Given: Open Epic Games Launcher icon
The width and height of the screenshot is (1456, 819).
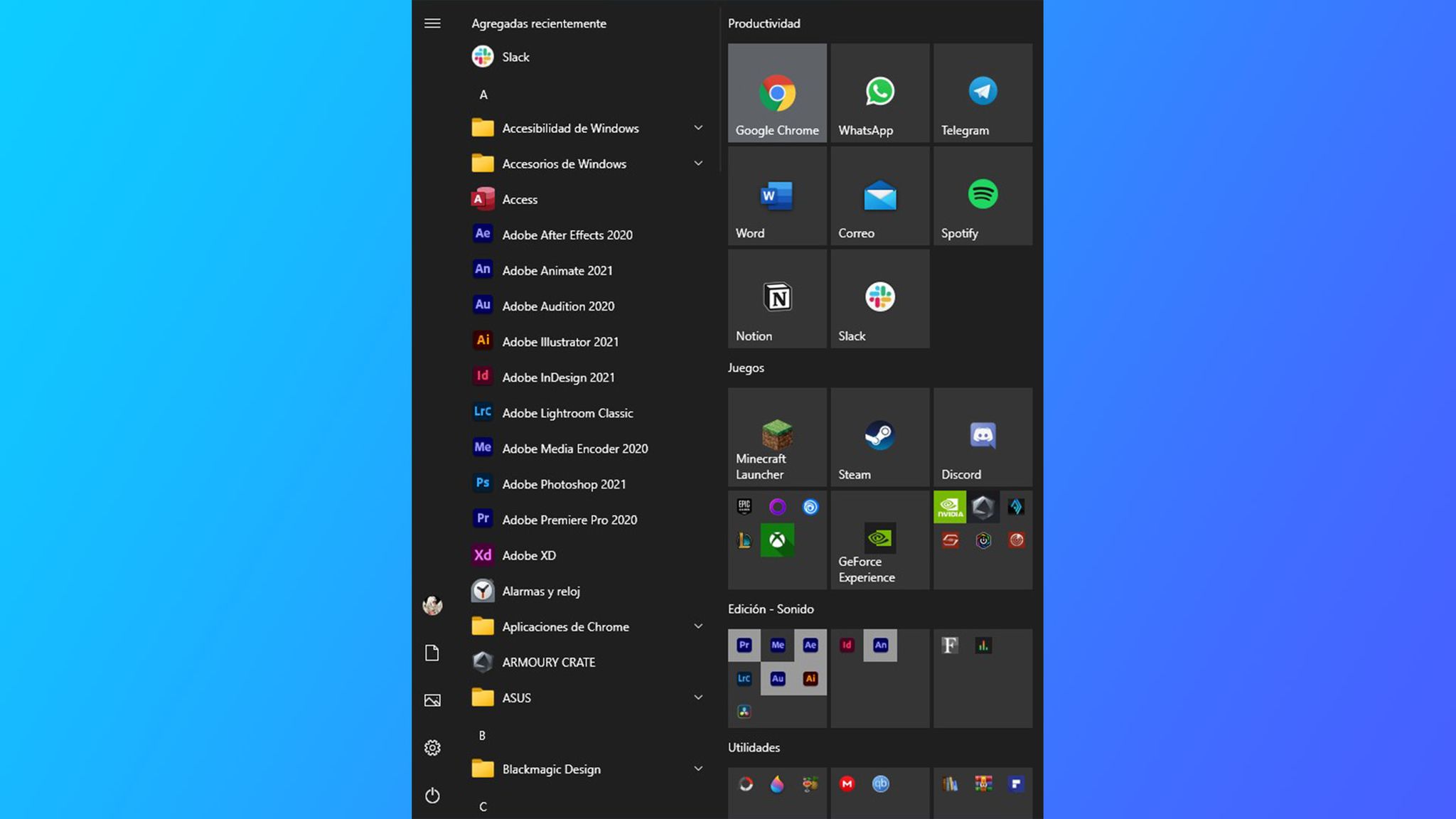Looking at the screenshot, I should click(744, 506).
